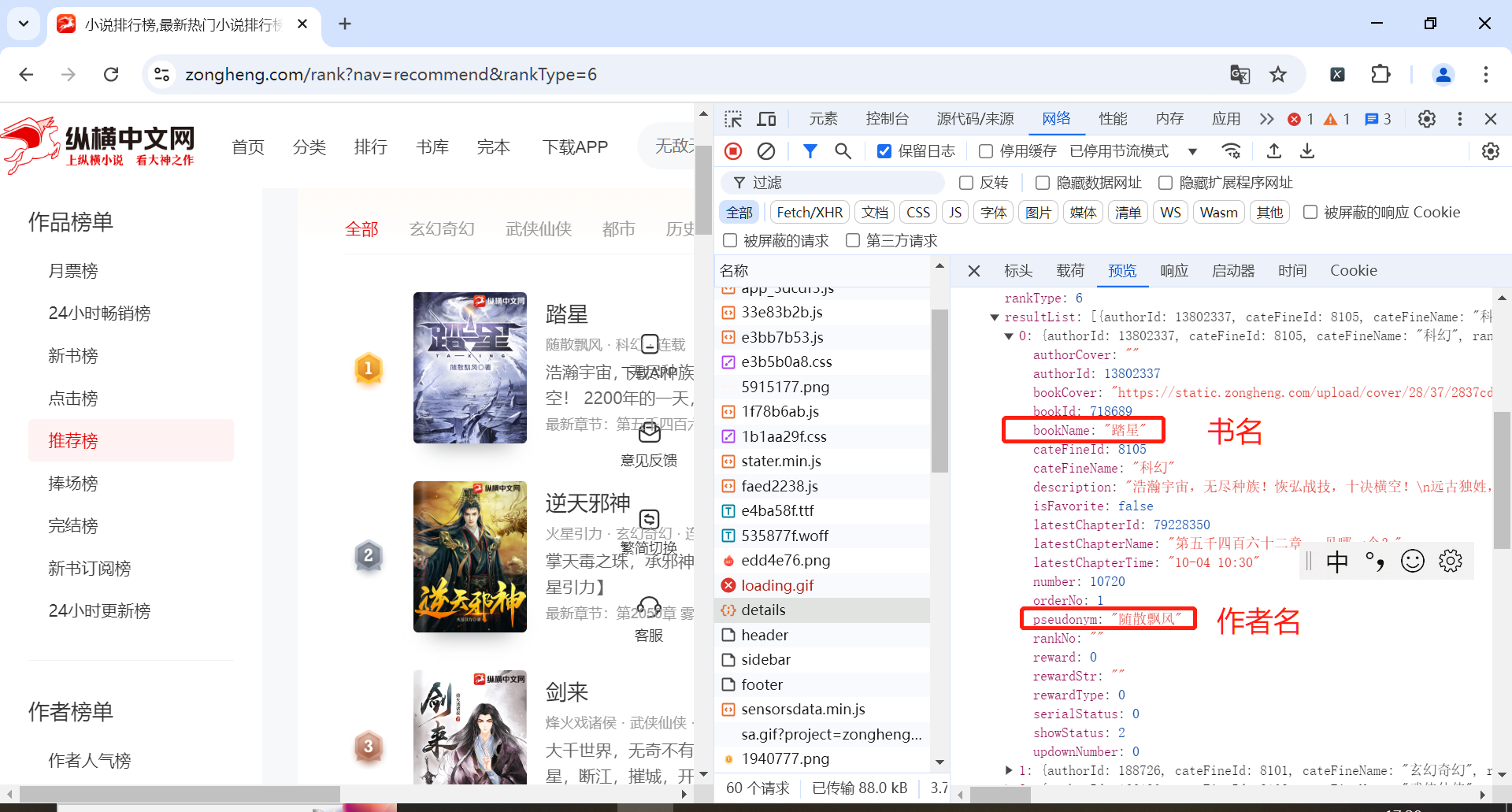1512x812 pixels.
Task: Select 玄幻奇幻 category filter
Action: point(442,229)
